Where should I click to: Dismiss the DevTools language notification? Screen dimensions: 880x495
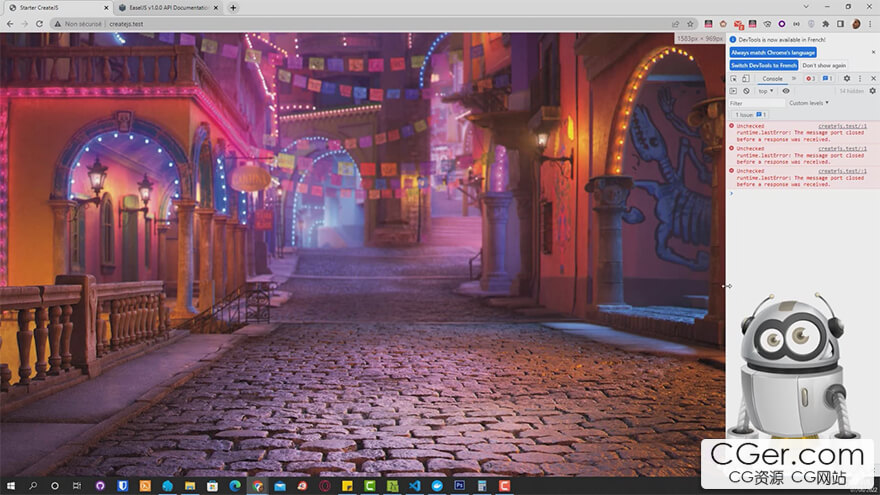pos(873,52)
